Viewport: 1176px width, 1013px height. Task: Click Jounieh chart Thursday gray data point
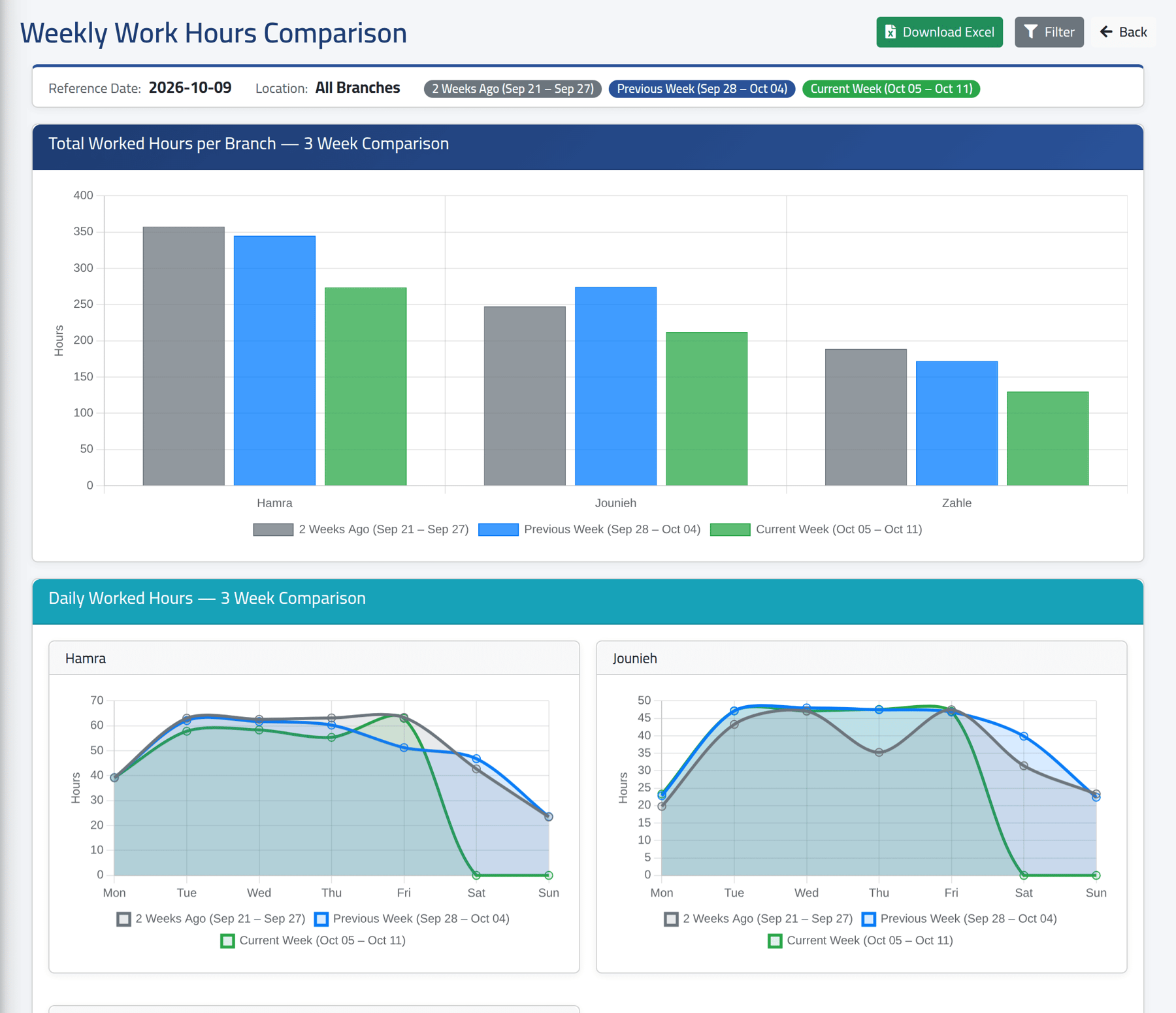click(x=879, y=753)
